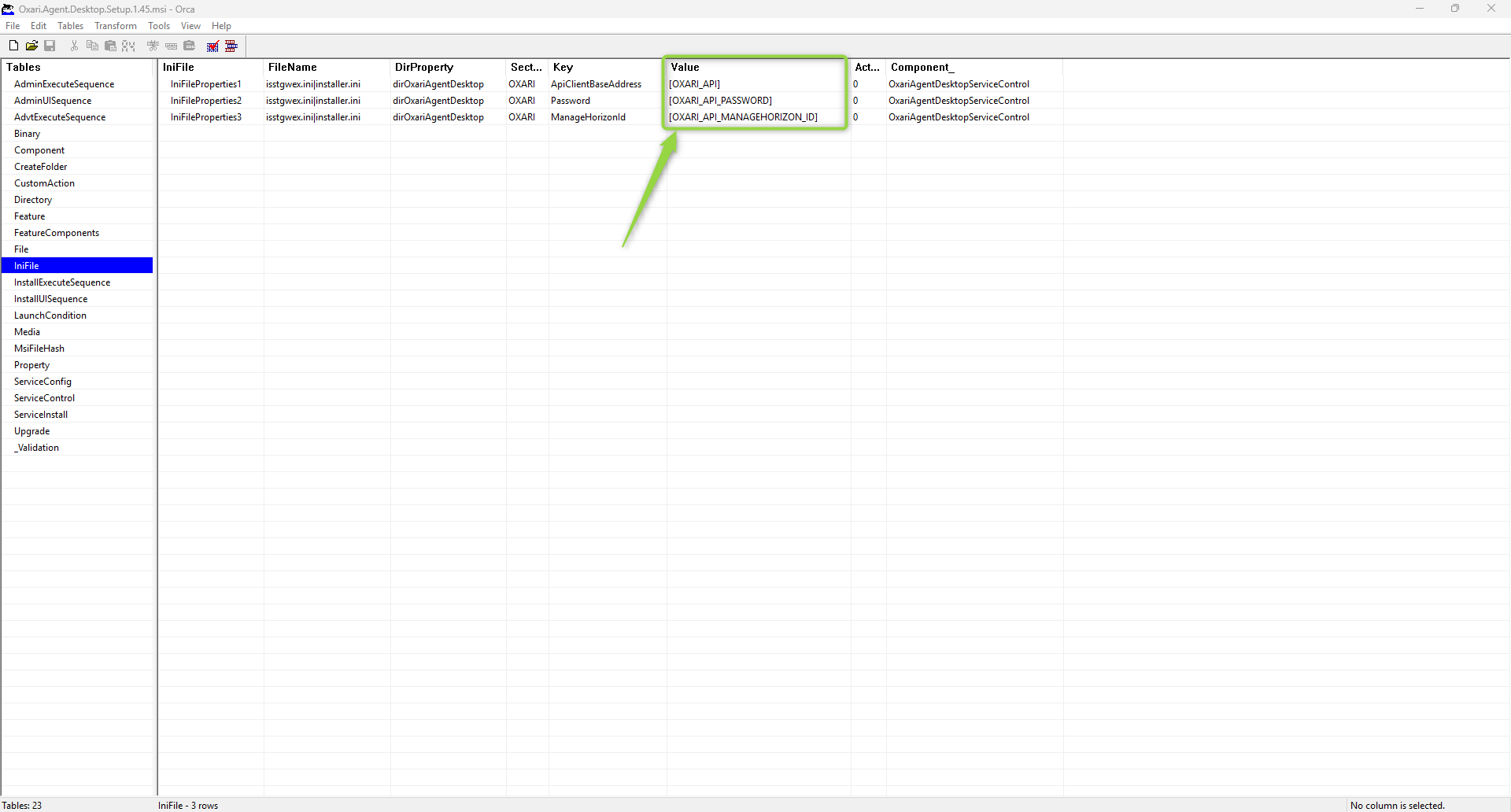This screenshot has height=812, width=1511.
Task: Click the Paste clipboard toolbar icon
Action: (x=110, y=46)
